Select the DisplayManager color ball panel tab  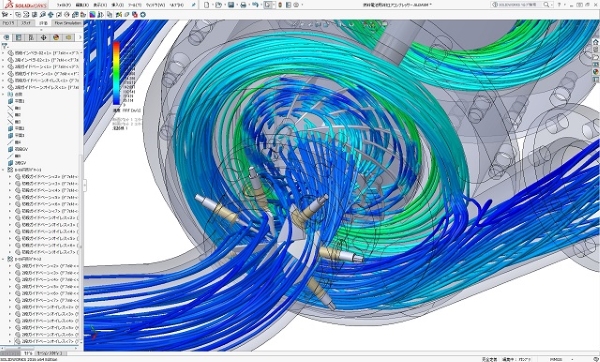click(56, 37)
